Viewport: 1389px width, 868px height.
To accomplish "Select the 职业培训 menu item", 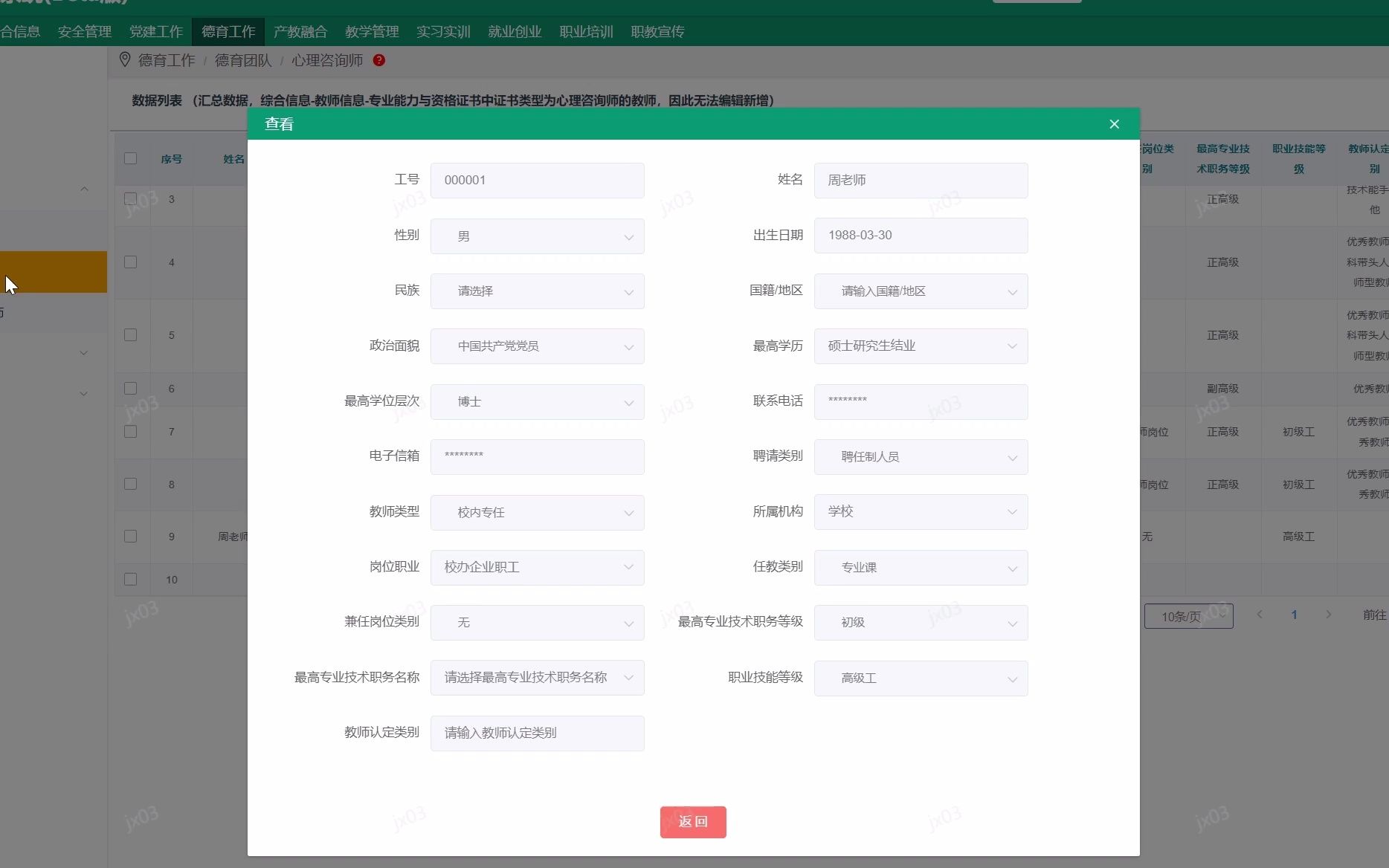I will pos(585,31).
